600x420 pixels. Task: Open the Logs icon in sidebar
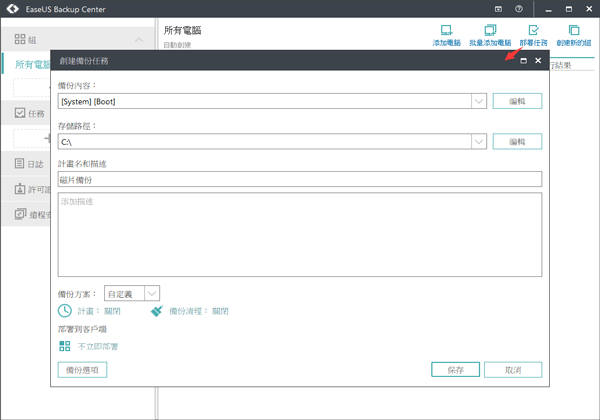20,164
